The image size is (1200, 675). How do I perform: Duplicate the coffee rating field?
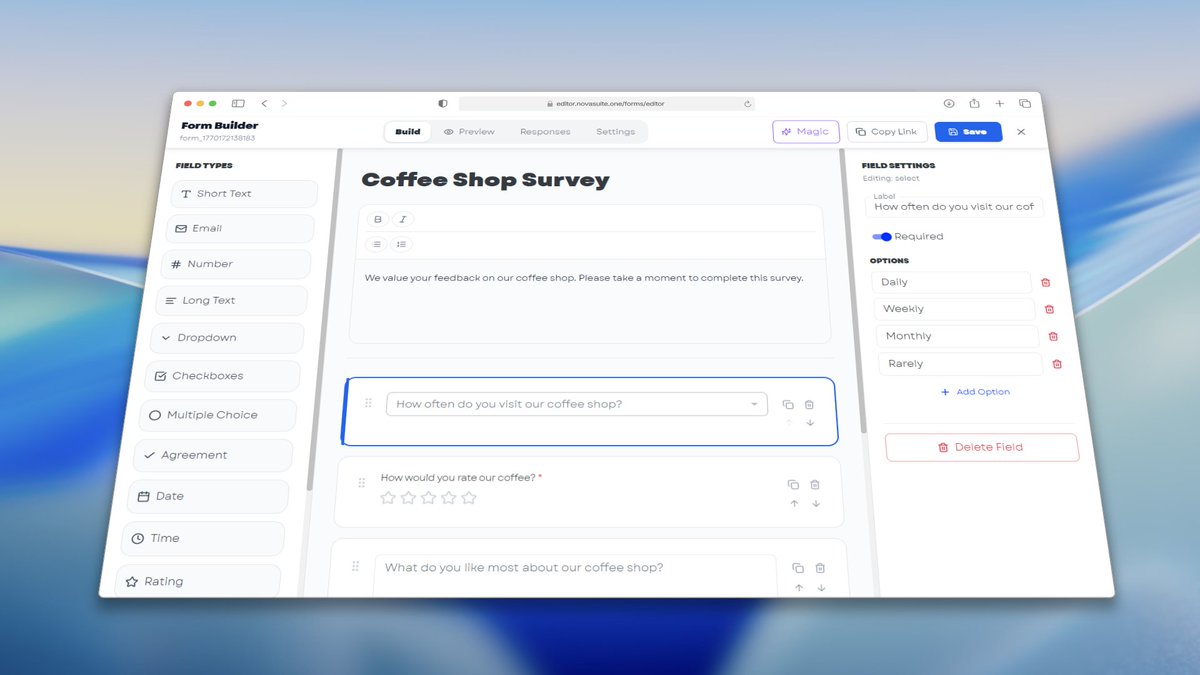[793, 484]
